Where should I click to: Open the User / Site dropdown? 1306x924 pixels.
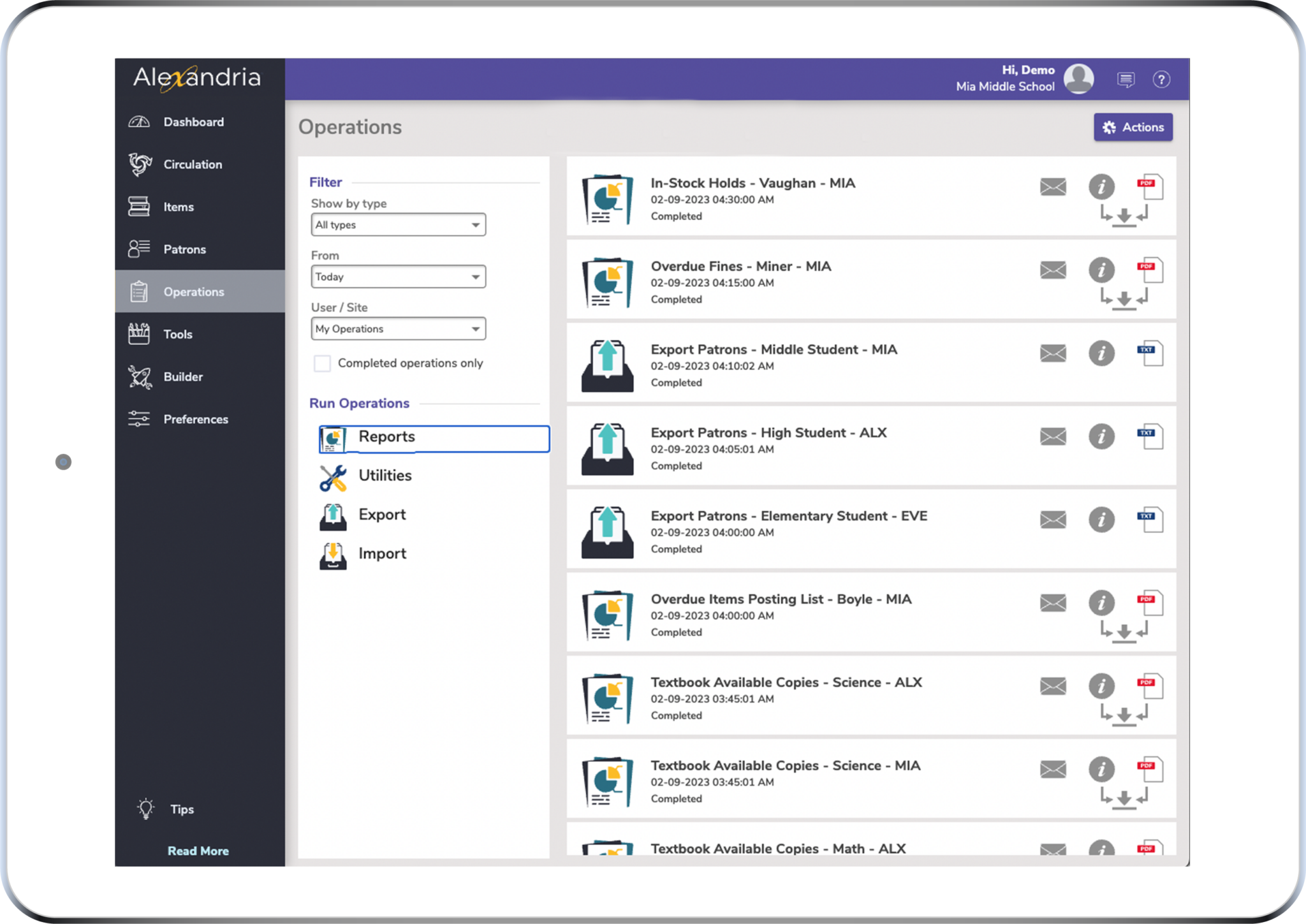(x=398, y=329)
